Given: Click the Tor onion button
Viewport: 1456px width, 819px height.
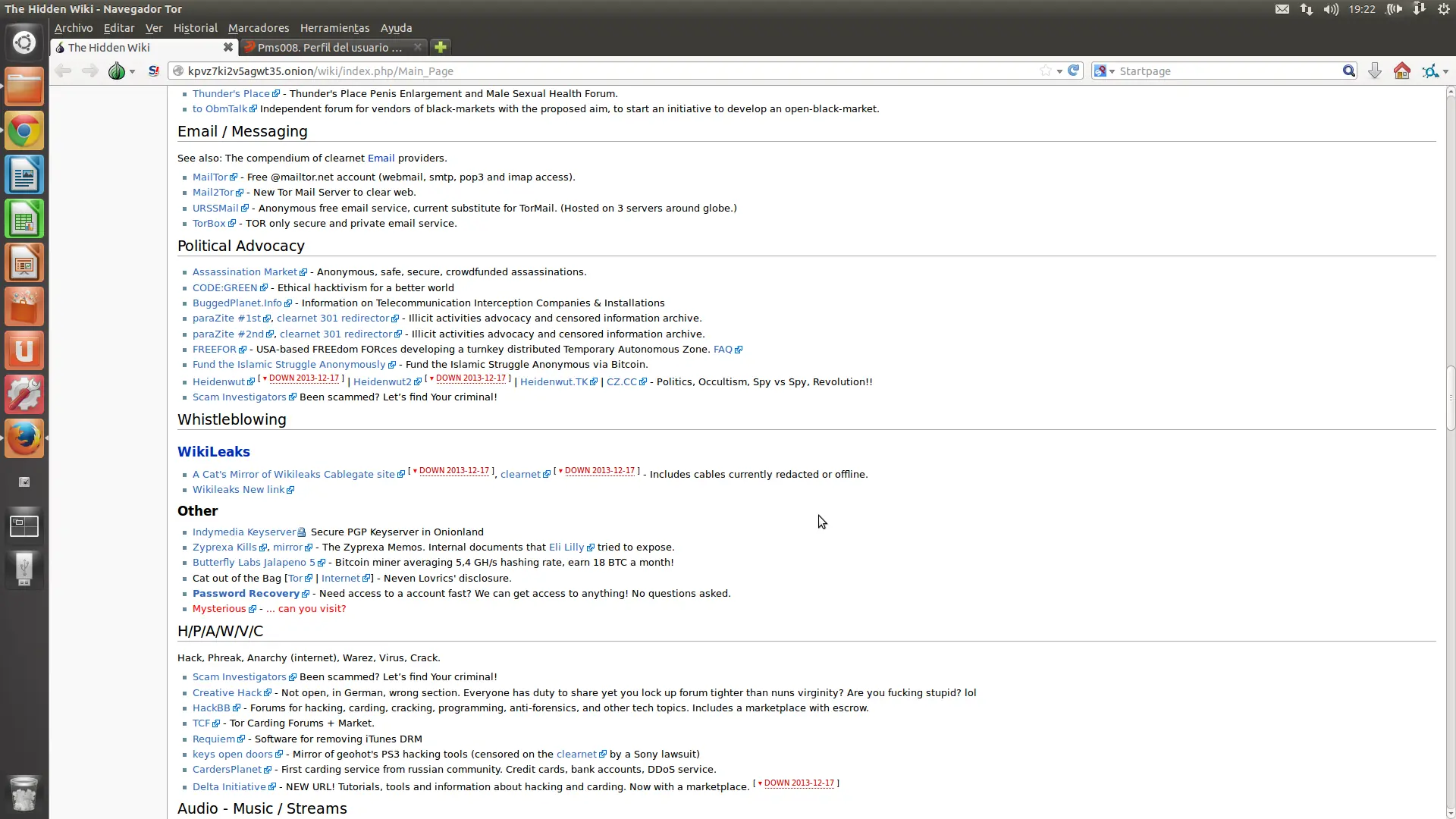Looking at the screenshot, I should click(x=116, y=71).
